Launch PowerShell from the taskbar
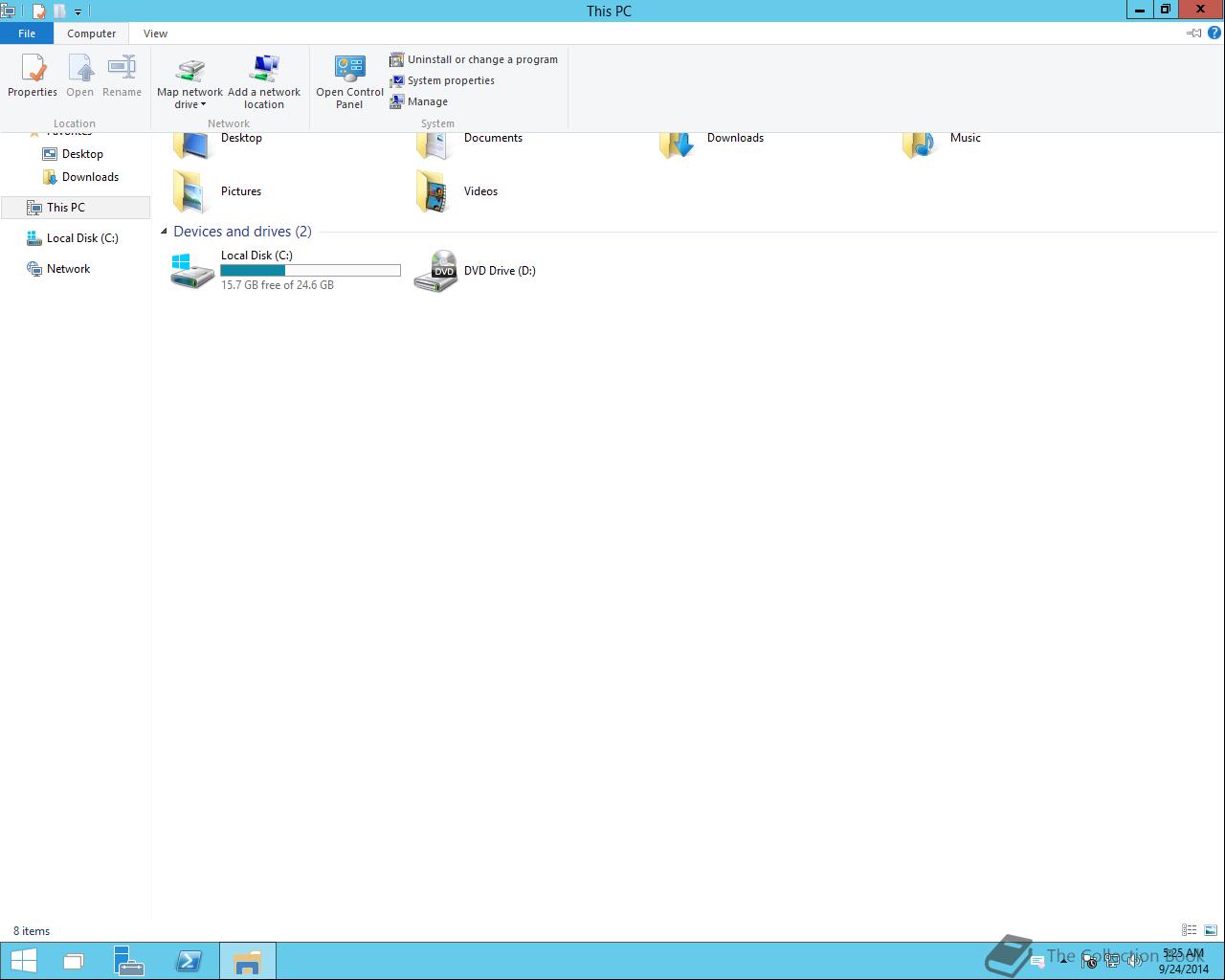The width and height of the screenshot is (1225, 980). click(x=189, y=961)
